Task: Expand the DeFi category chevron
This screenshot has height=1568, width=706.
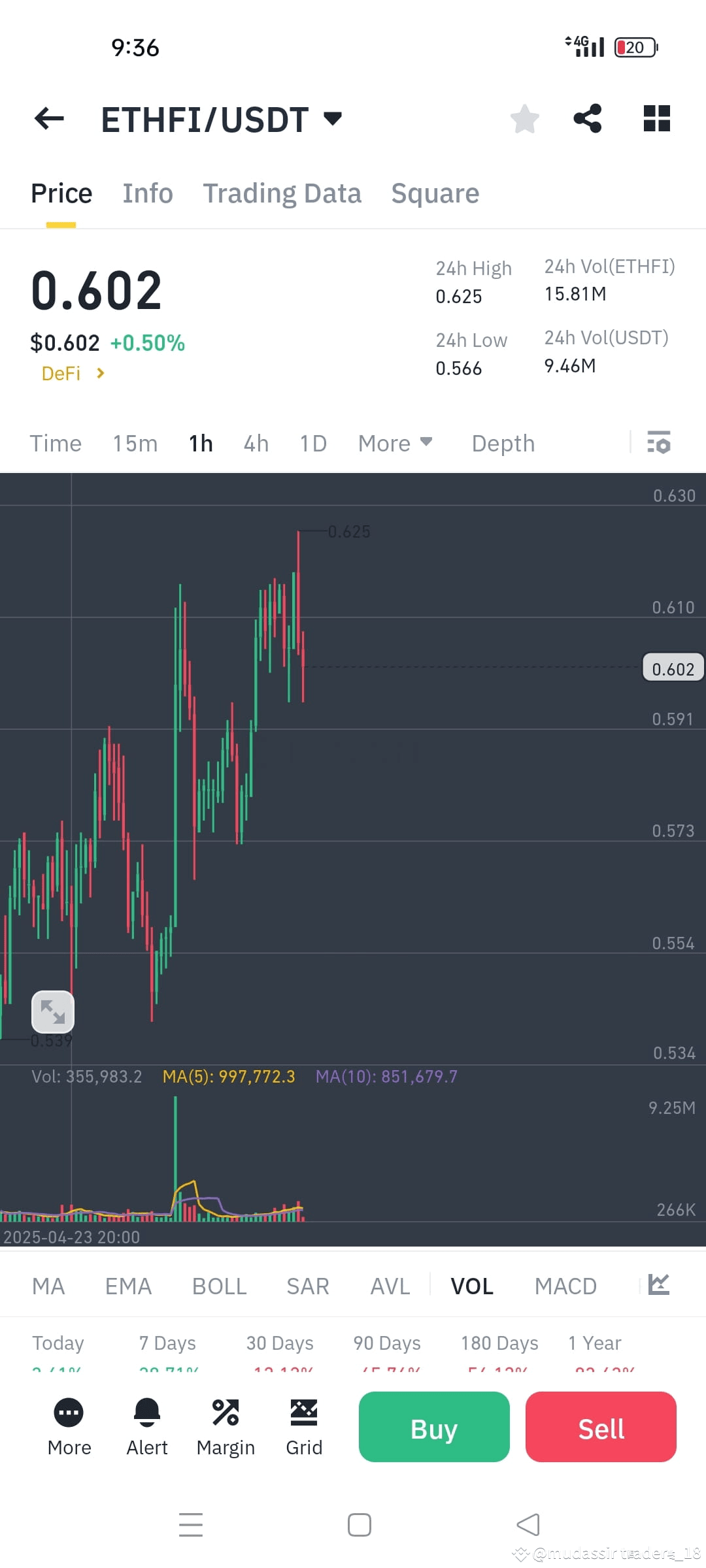Action: coord(101,373)
